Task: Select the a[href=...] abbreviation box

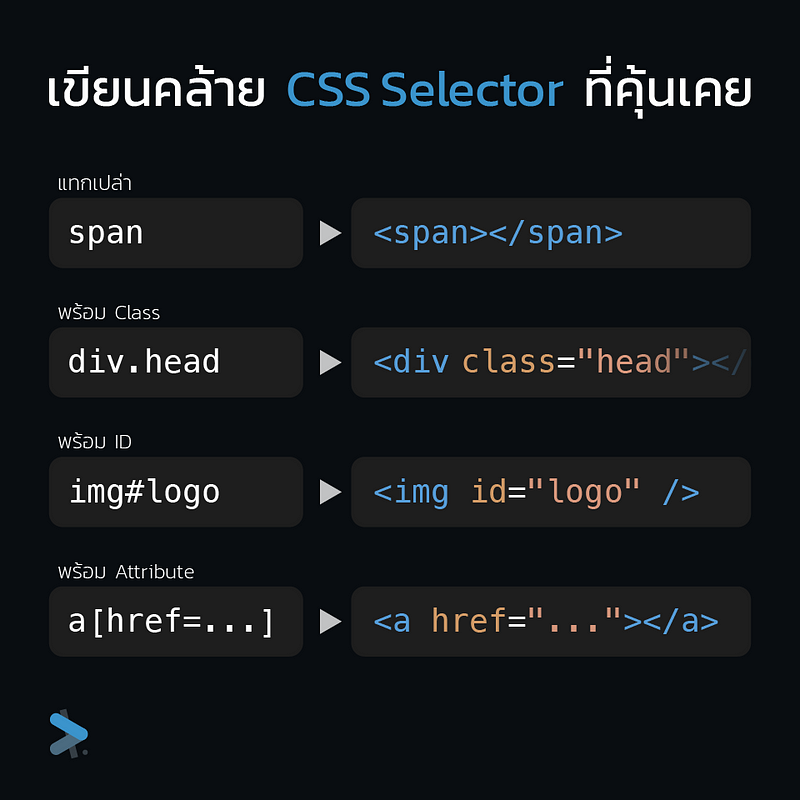Action: click(x=176, y=621)
